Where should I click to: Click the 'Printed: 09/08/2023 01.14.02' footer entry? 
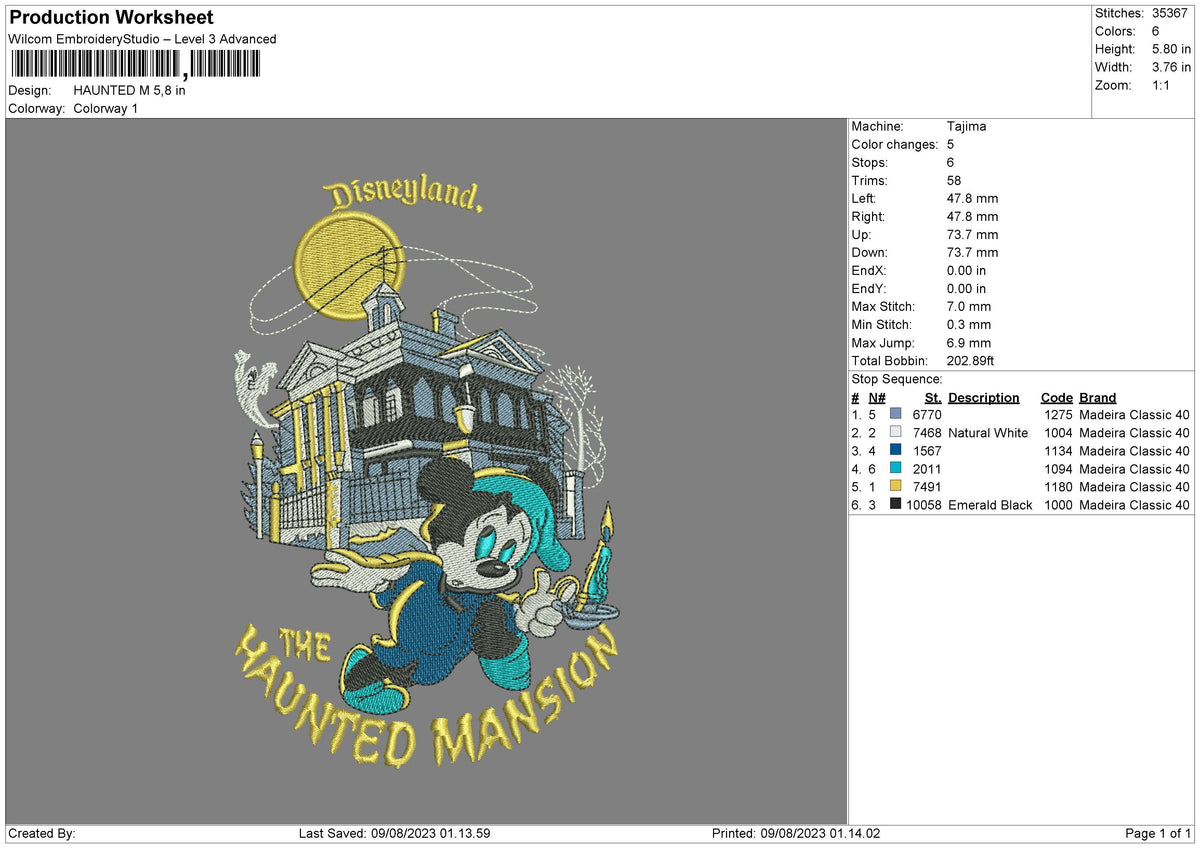pyautogui.click(x=796, y=834)
